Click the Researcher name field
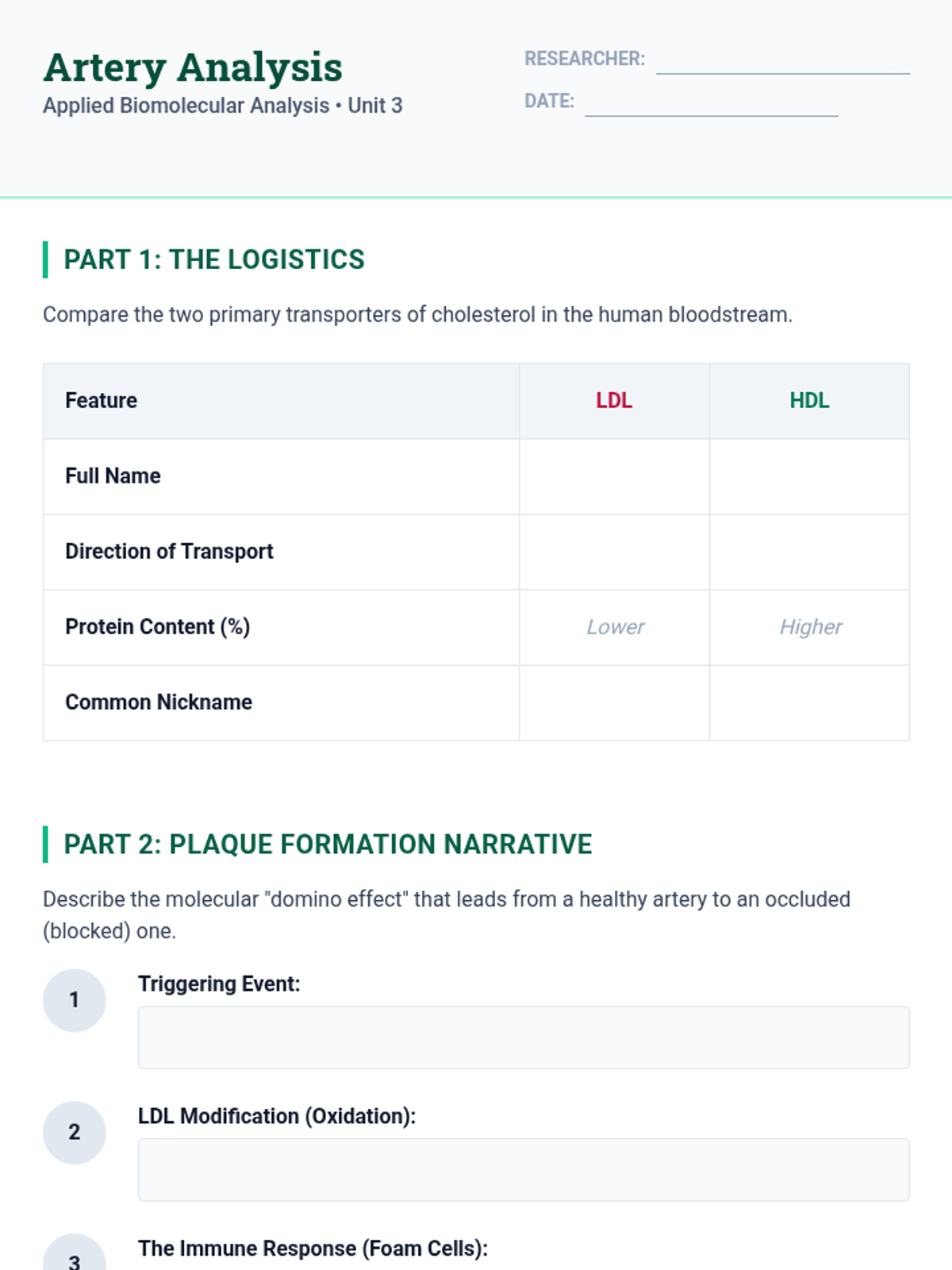 pyautogui.click(x=782, y=60)
